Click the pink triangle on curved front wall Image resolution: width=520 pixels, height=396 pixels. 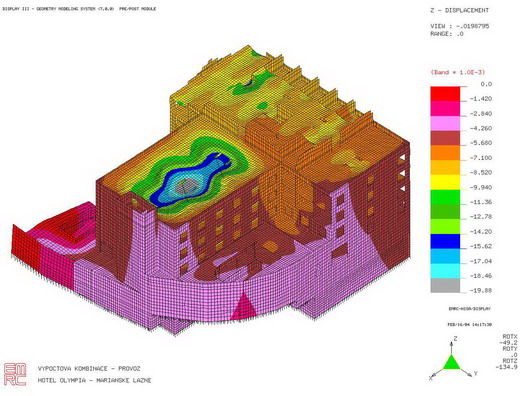pyautogui.click(x=244, y=304)
